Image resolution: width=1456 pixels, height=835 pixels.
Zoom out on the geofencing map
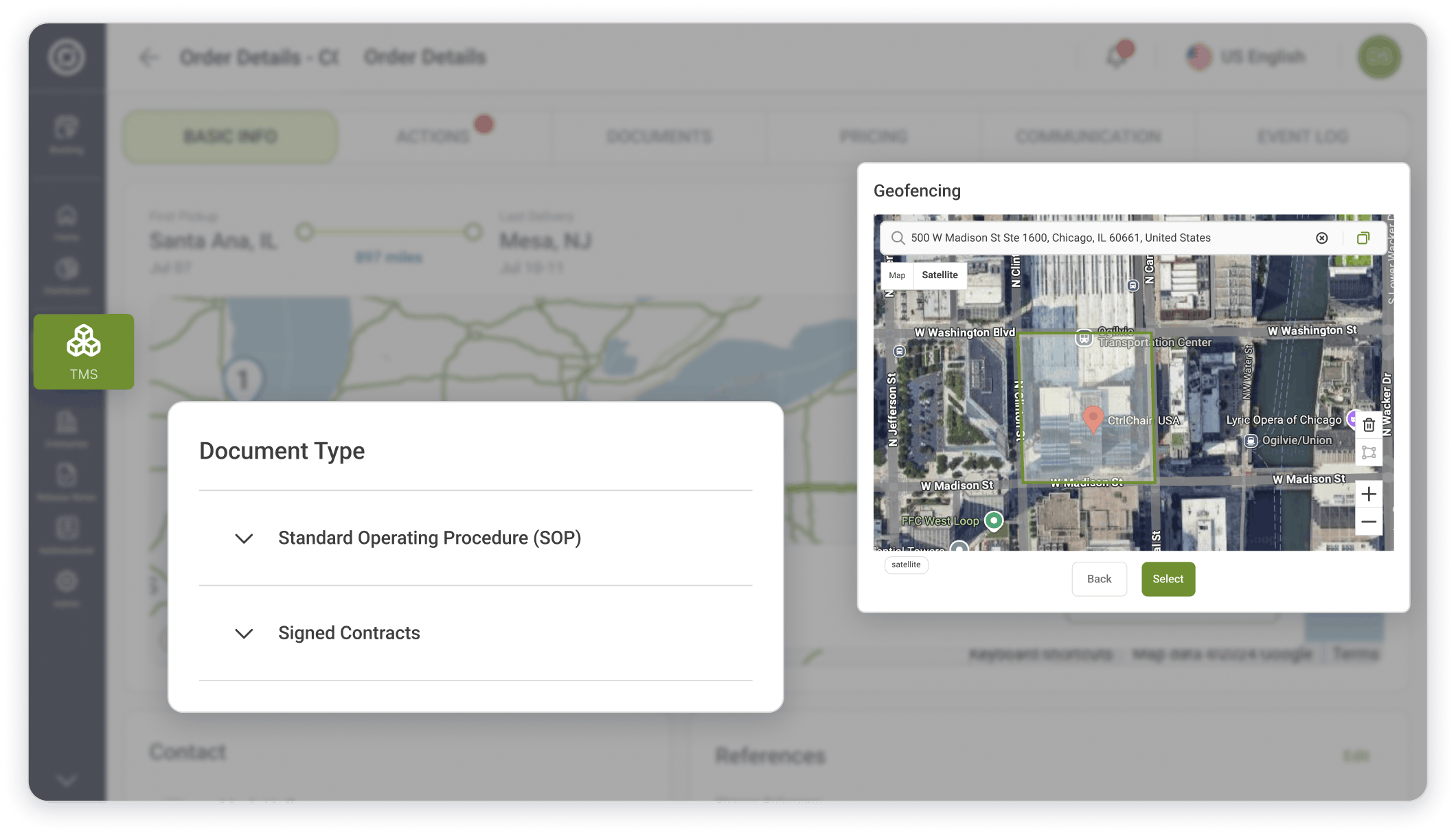click(1369, 523)
